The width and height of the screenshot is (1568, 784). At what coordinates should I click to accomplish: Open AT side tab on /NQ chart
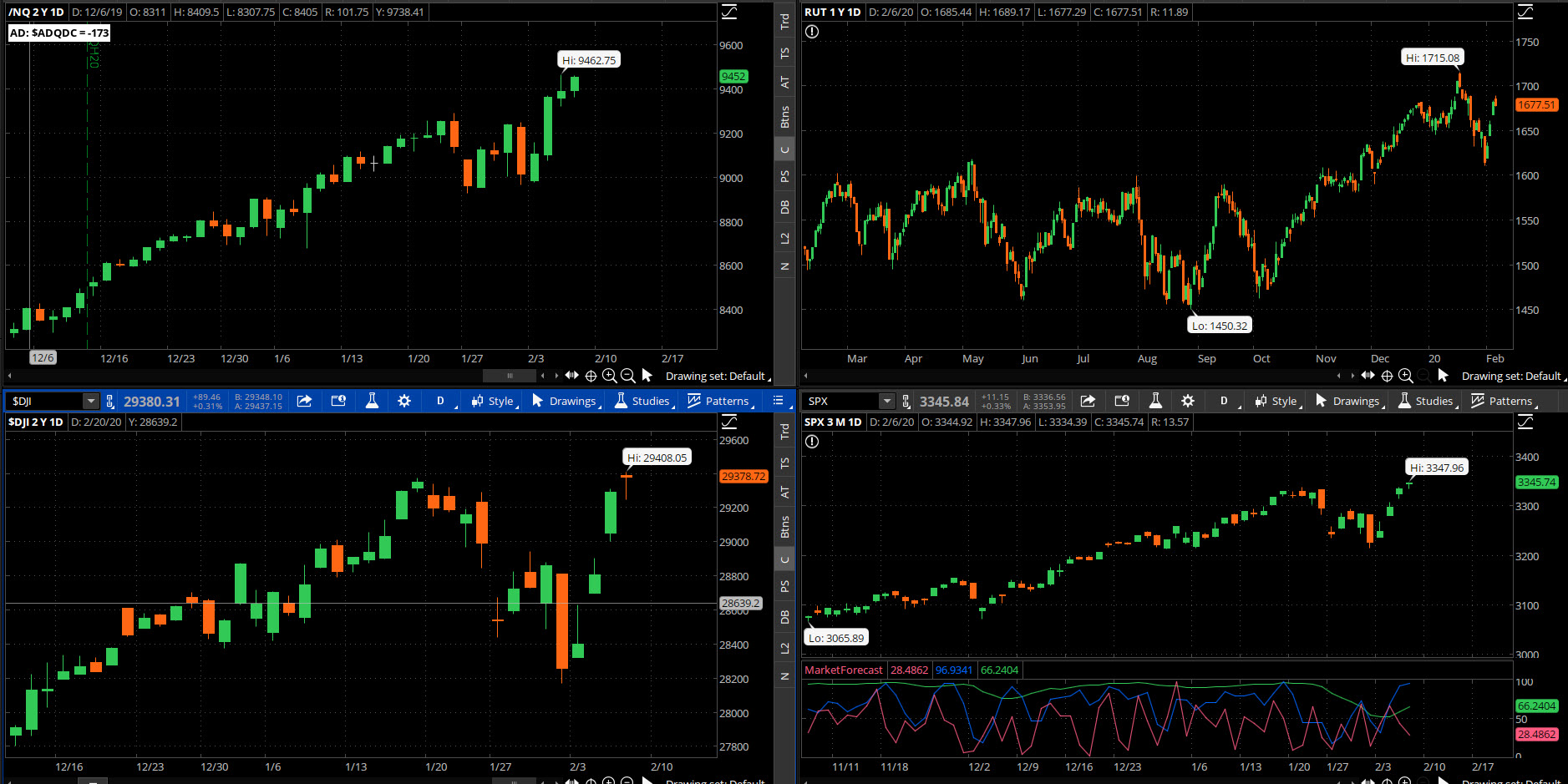(784, 83)
